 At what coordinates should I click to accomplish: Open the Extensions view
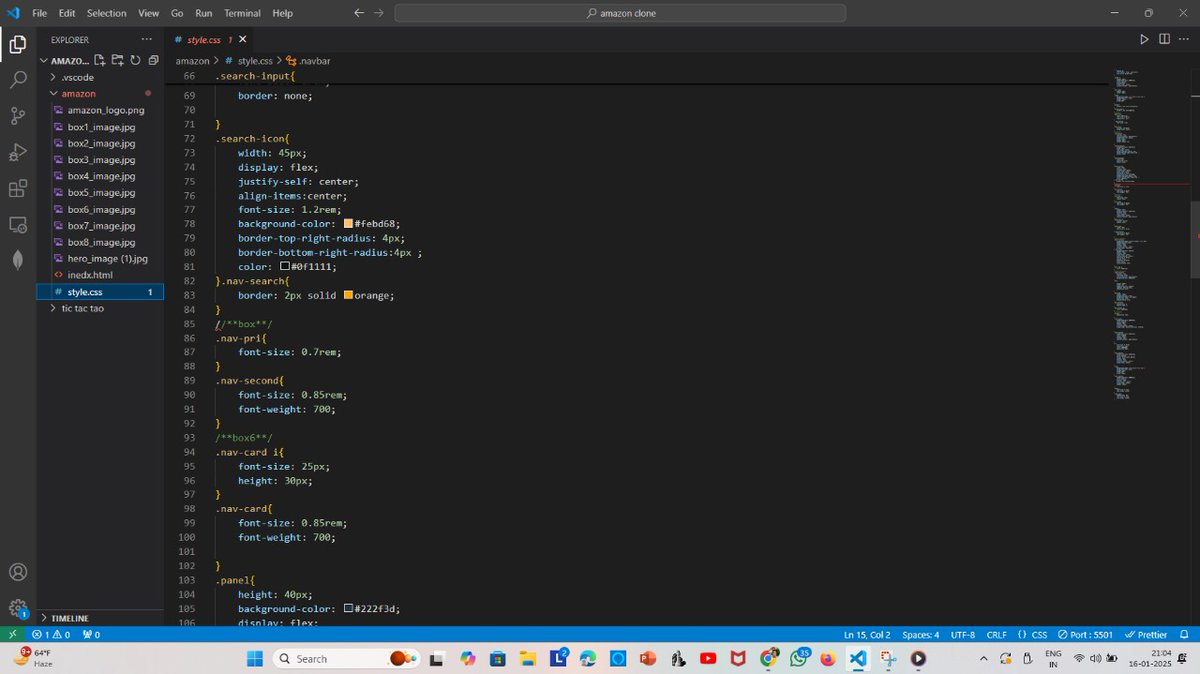[x=18, y=188]
